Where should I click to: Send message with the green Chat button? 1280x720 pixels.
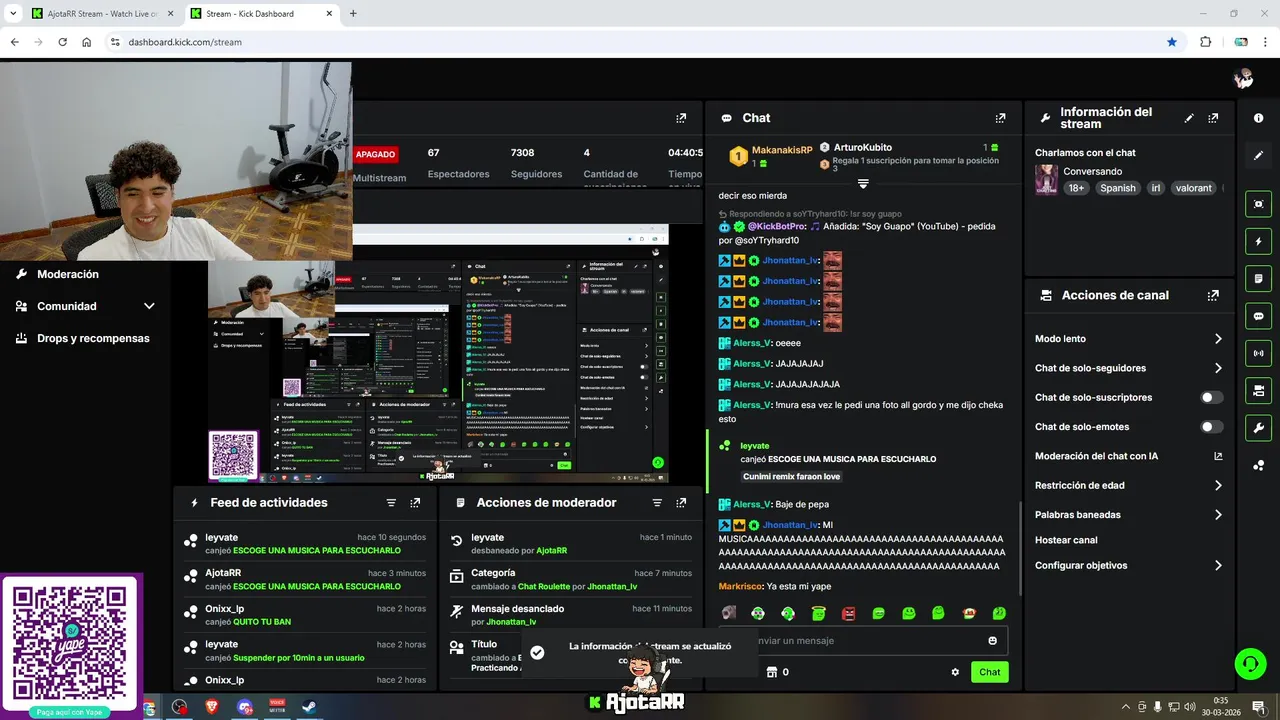click(x=989, y=672)
